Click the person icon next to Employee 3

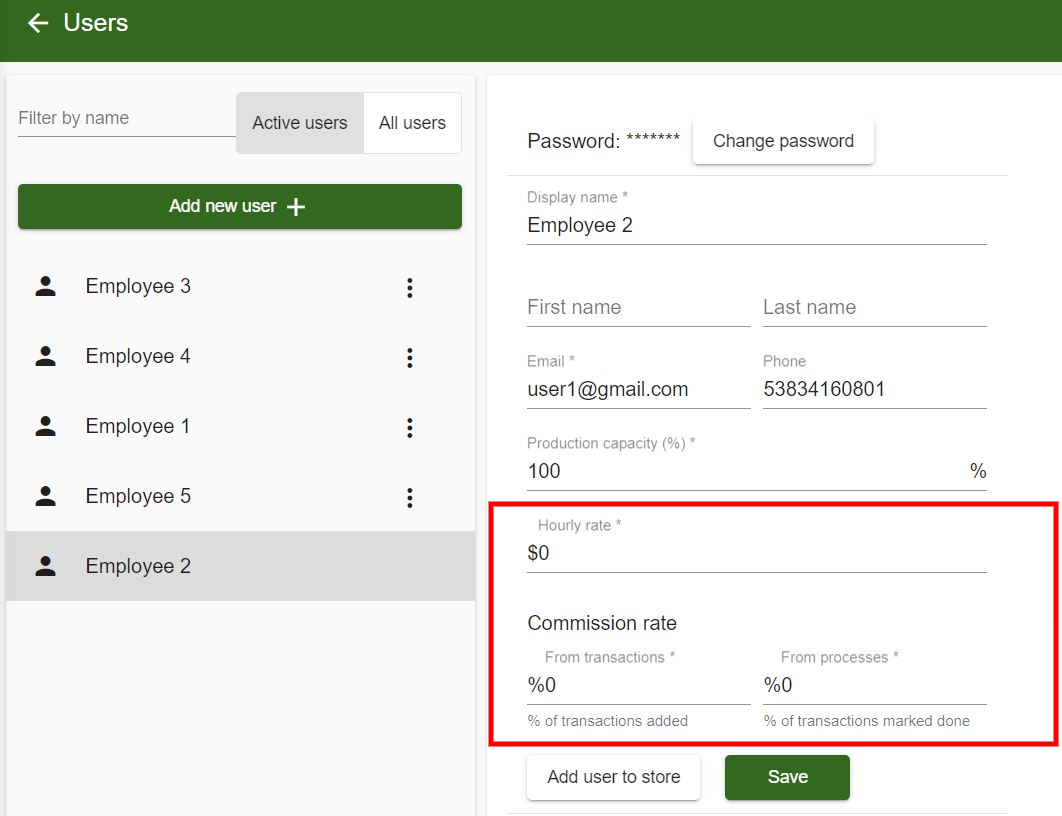coord(45,286)
